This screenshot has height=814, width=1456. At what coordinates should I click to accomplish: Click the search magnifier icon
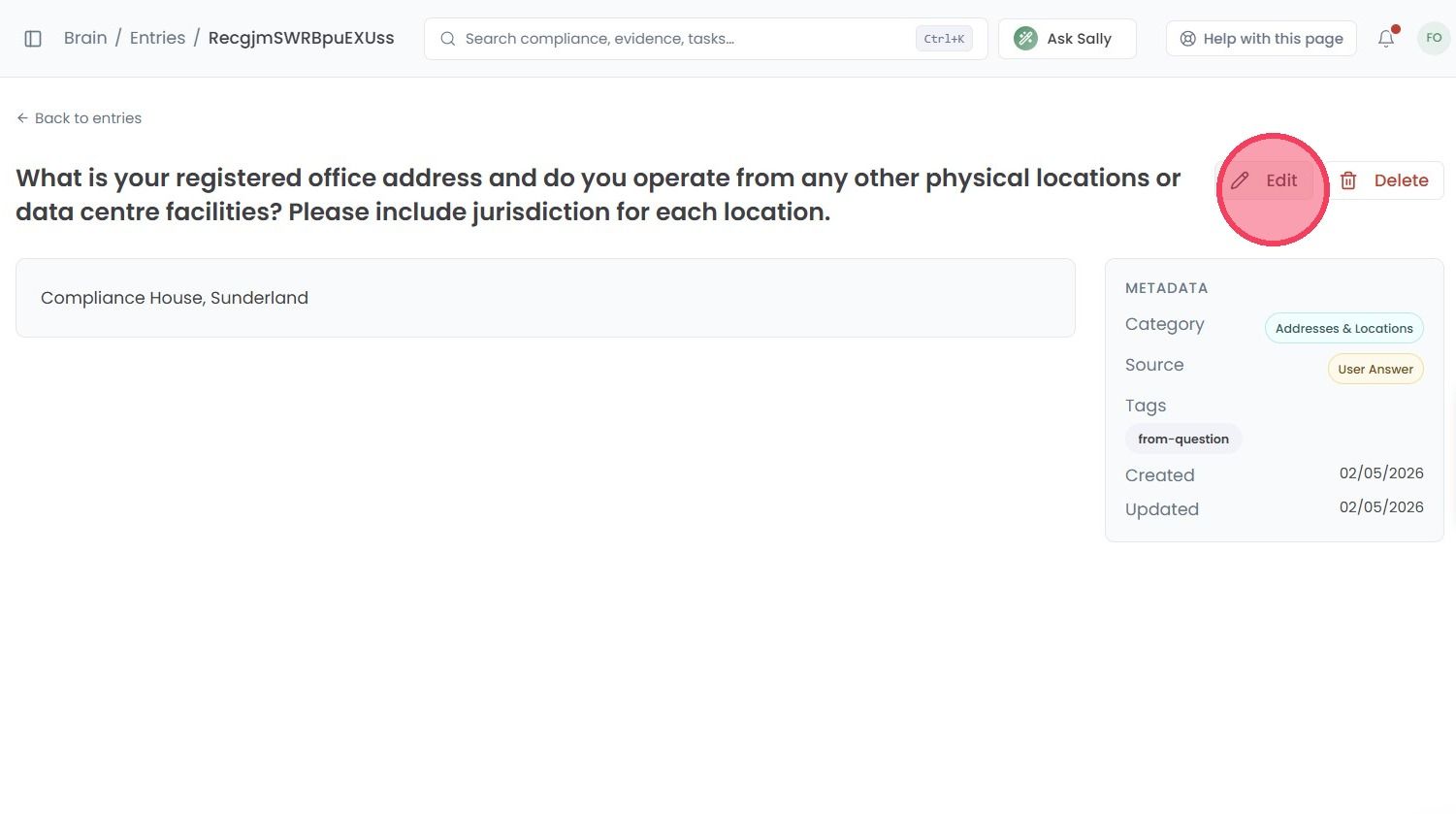(x=448, y=39)
